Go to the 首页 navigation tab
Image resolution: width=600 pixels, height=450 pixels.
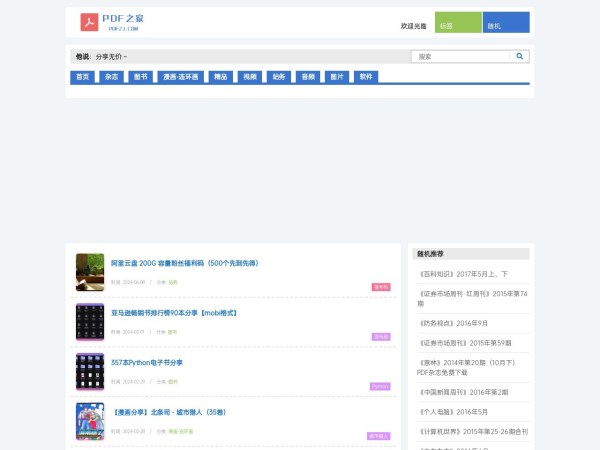(x=83, y=77)
